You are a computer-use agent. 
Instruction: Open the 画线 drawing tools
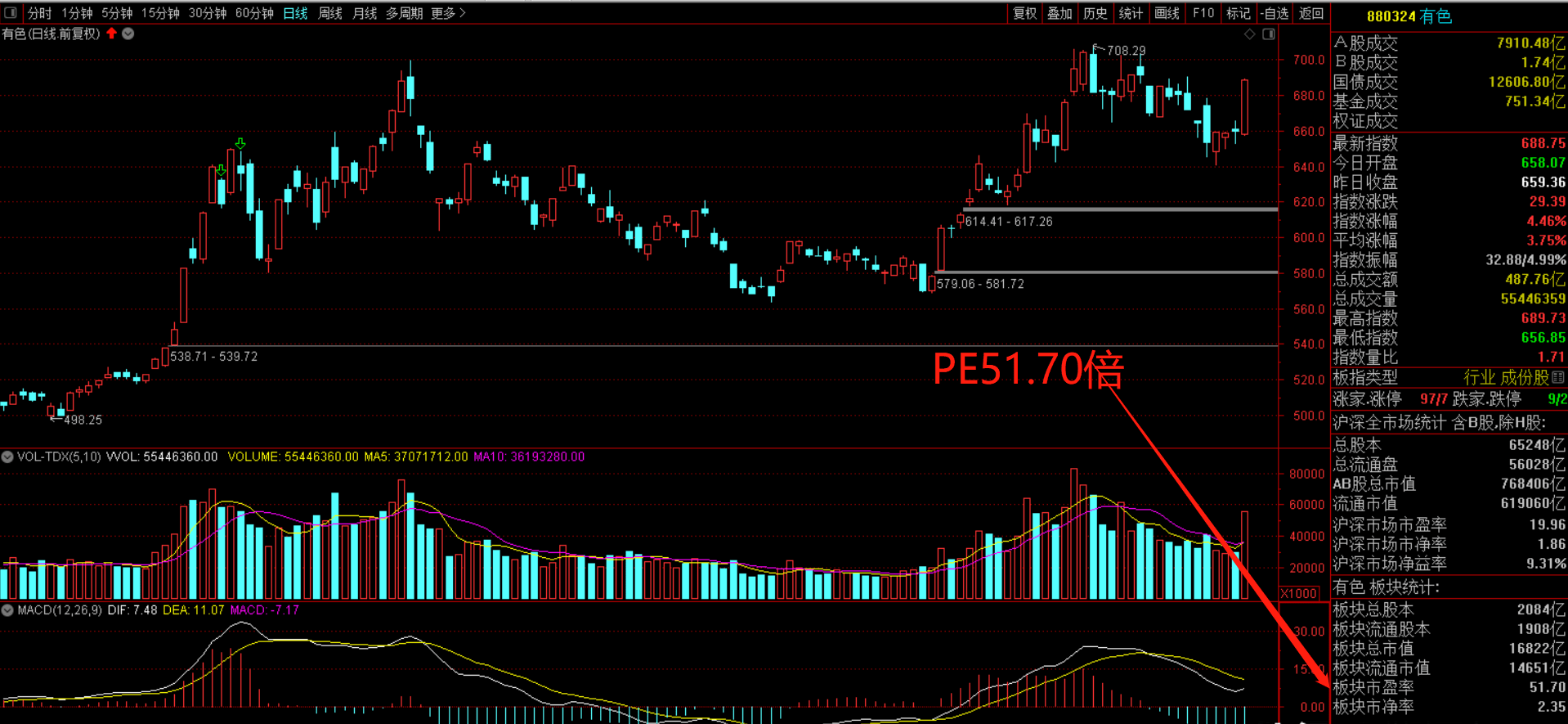coord(1167,13)
